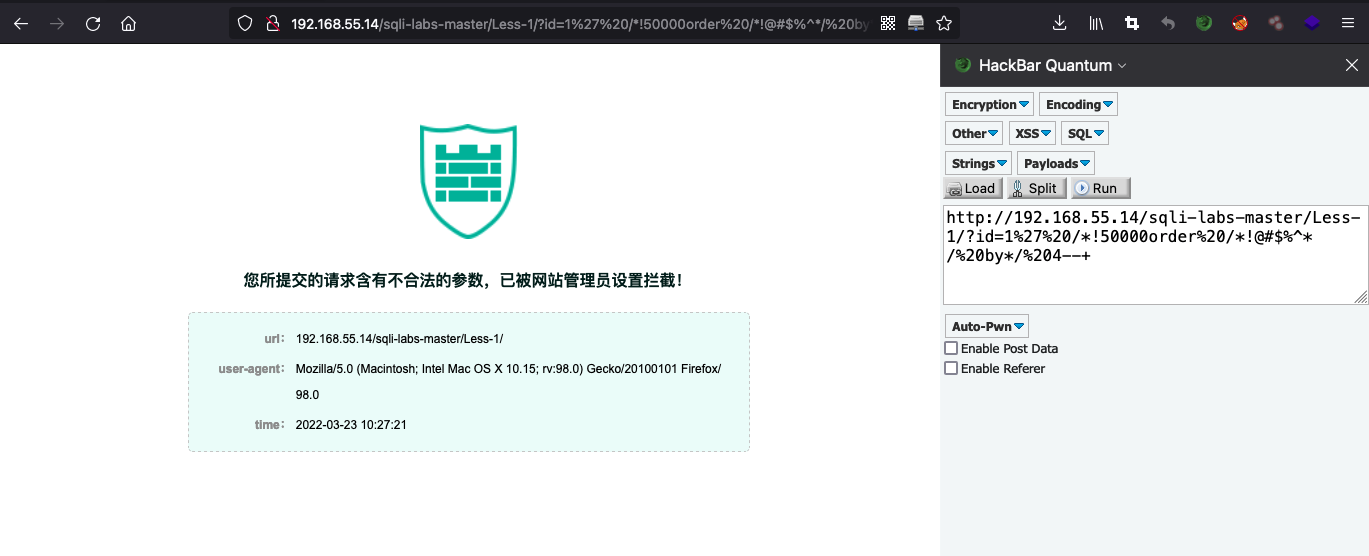Click the Split button

pyautogui.click(x=1036, y=188)
